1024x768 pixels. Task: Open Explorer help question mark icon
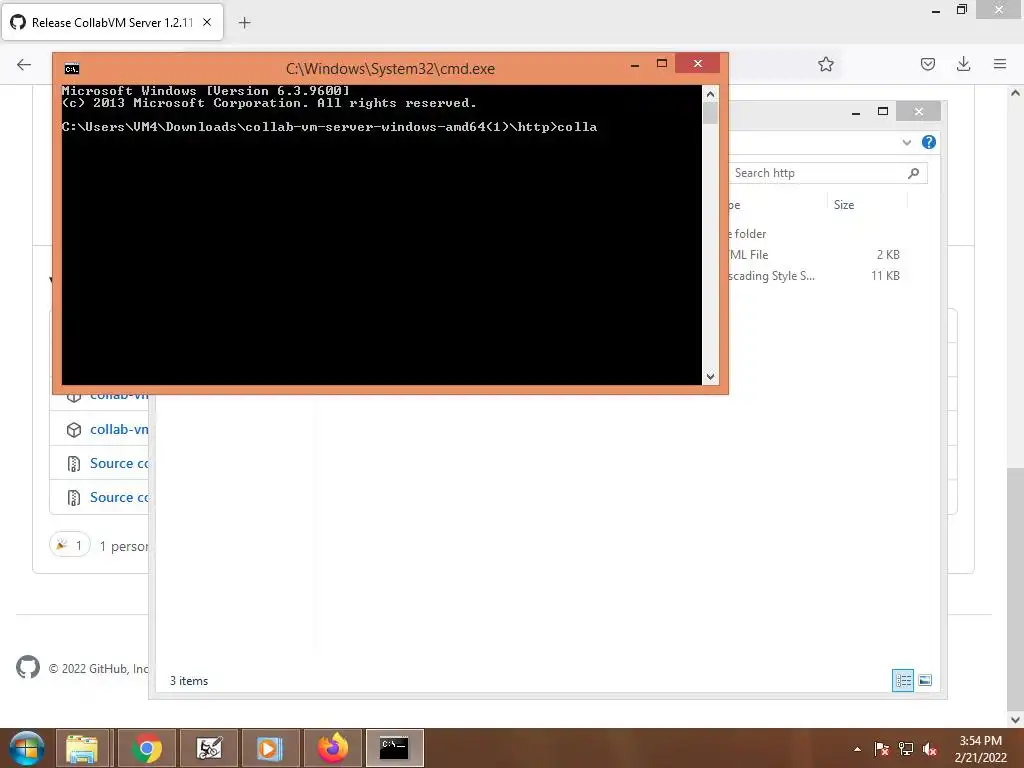(928, 142)
